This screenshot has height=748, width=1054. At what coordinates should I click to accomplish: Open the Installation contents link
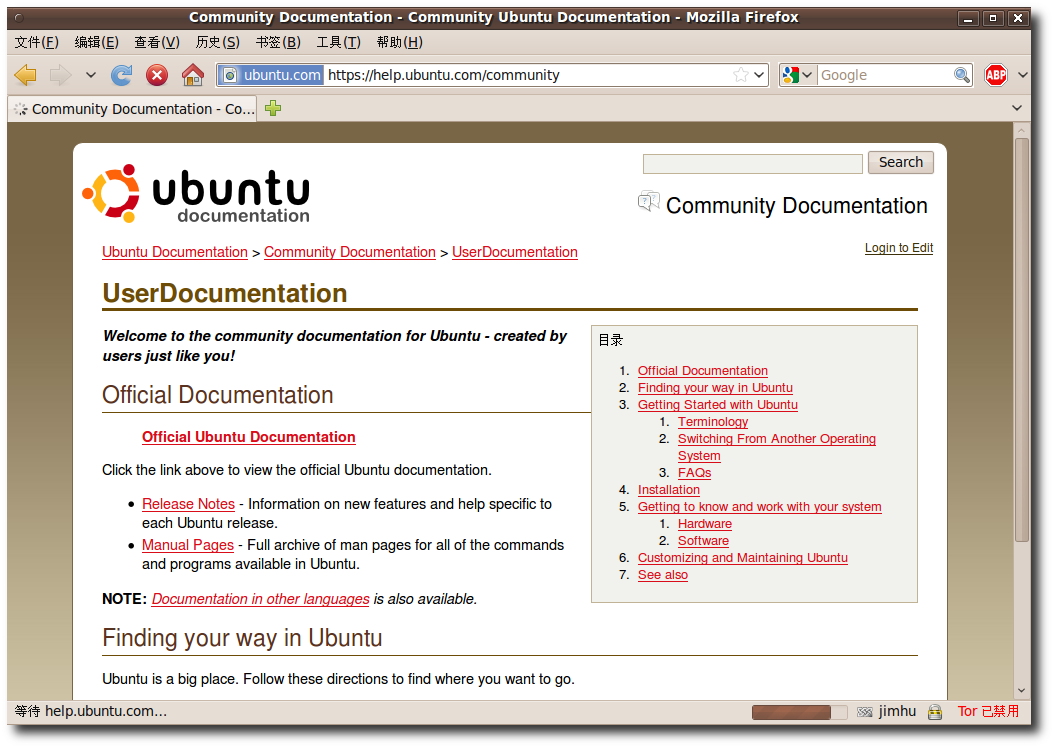(669, 490)
